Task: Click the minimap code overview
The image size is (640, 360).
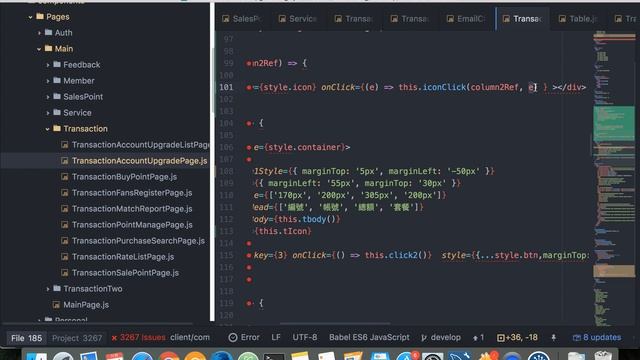Action: click(x=614, y=178)
